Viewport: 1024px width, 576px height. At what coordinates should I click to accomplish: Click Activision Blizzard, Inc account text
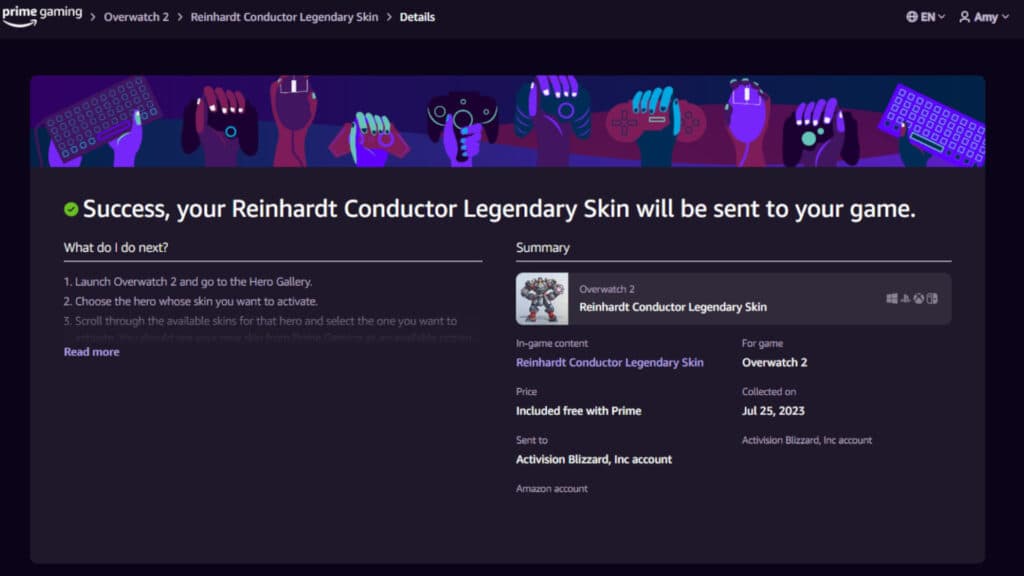(594, 459)
